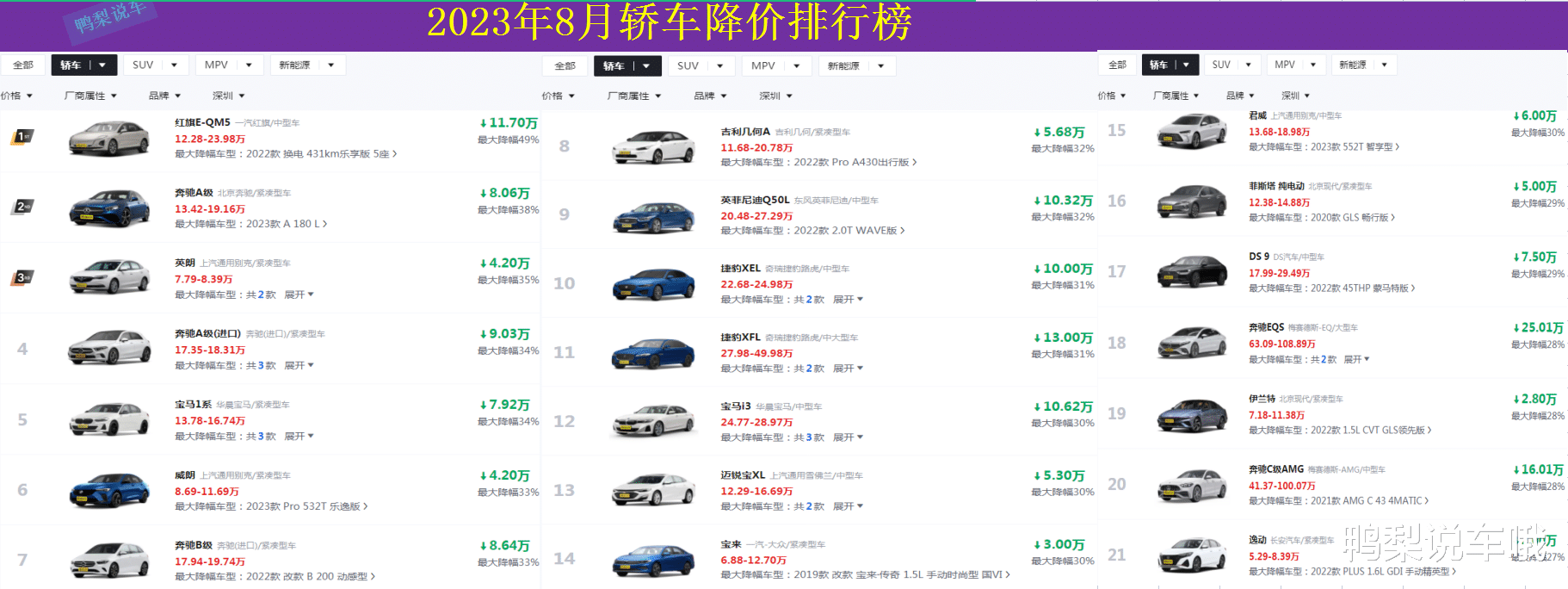The width and height of the screenshot is (1568, 589).
Task: Select the 全部 tab in the left panel
Action: pyautogui.click(x=23, y=65)
